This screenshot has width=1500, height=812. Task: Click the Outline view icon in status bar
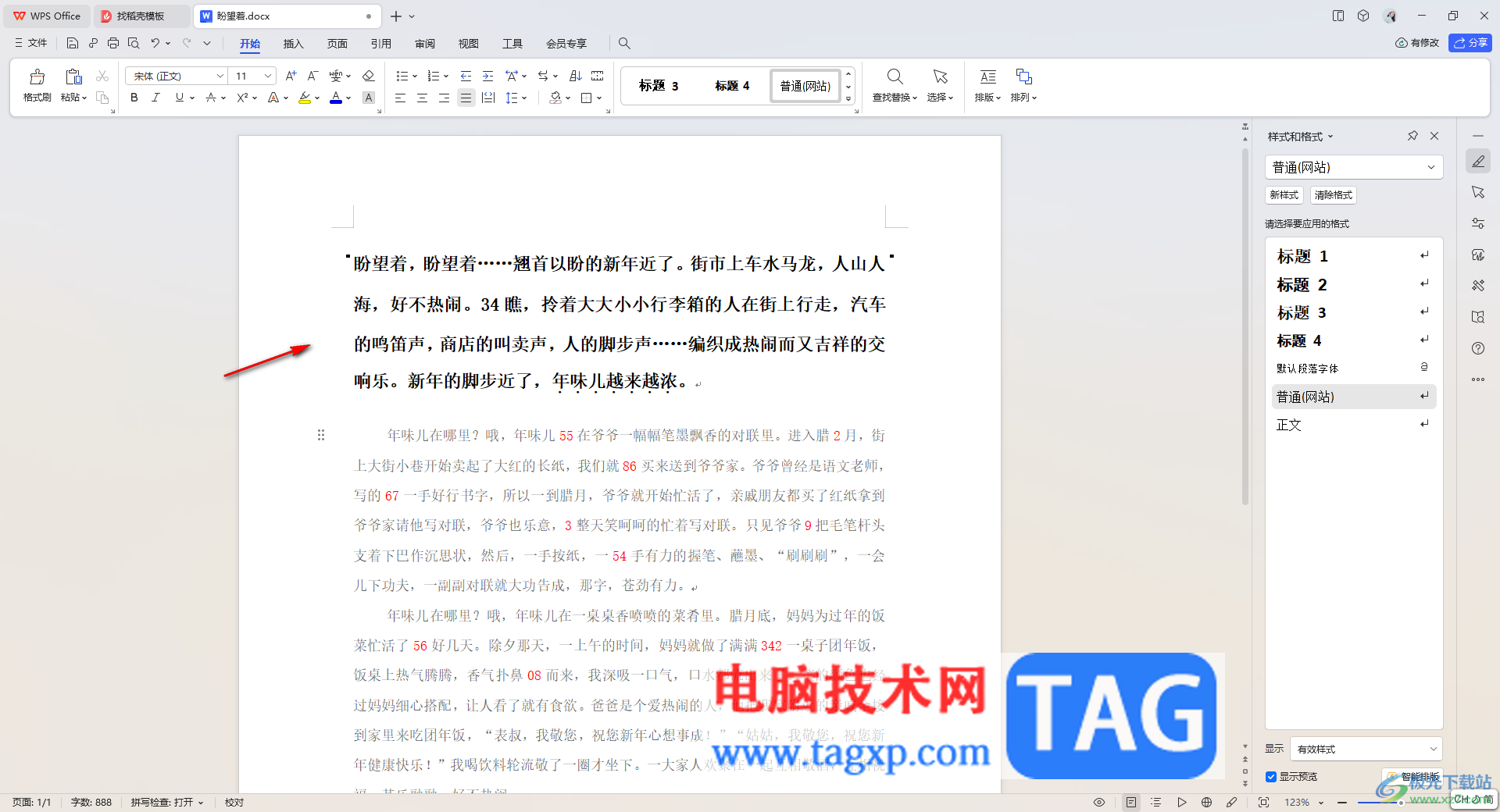(x=1156, y=802)
